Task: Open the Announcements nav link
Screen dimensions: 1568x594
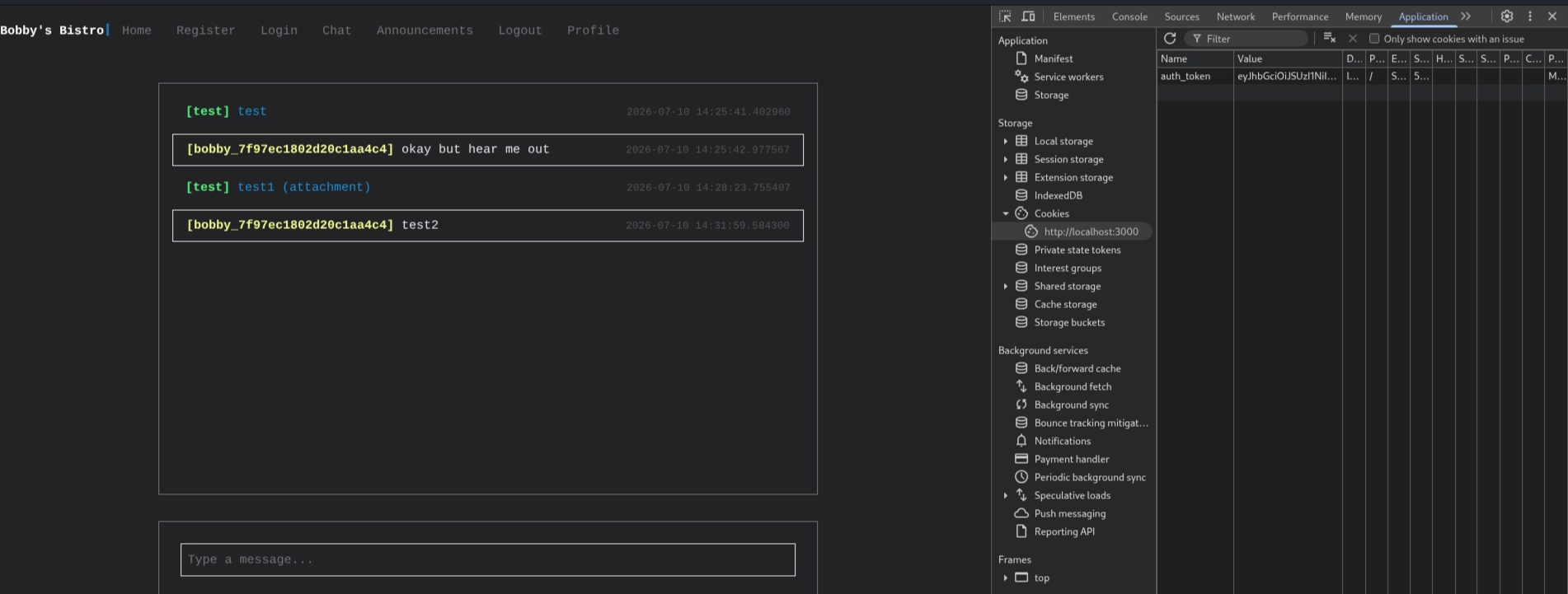Action: point(425,30)
